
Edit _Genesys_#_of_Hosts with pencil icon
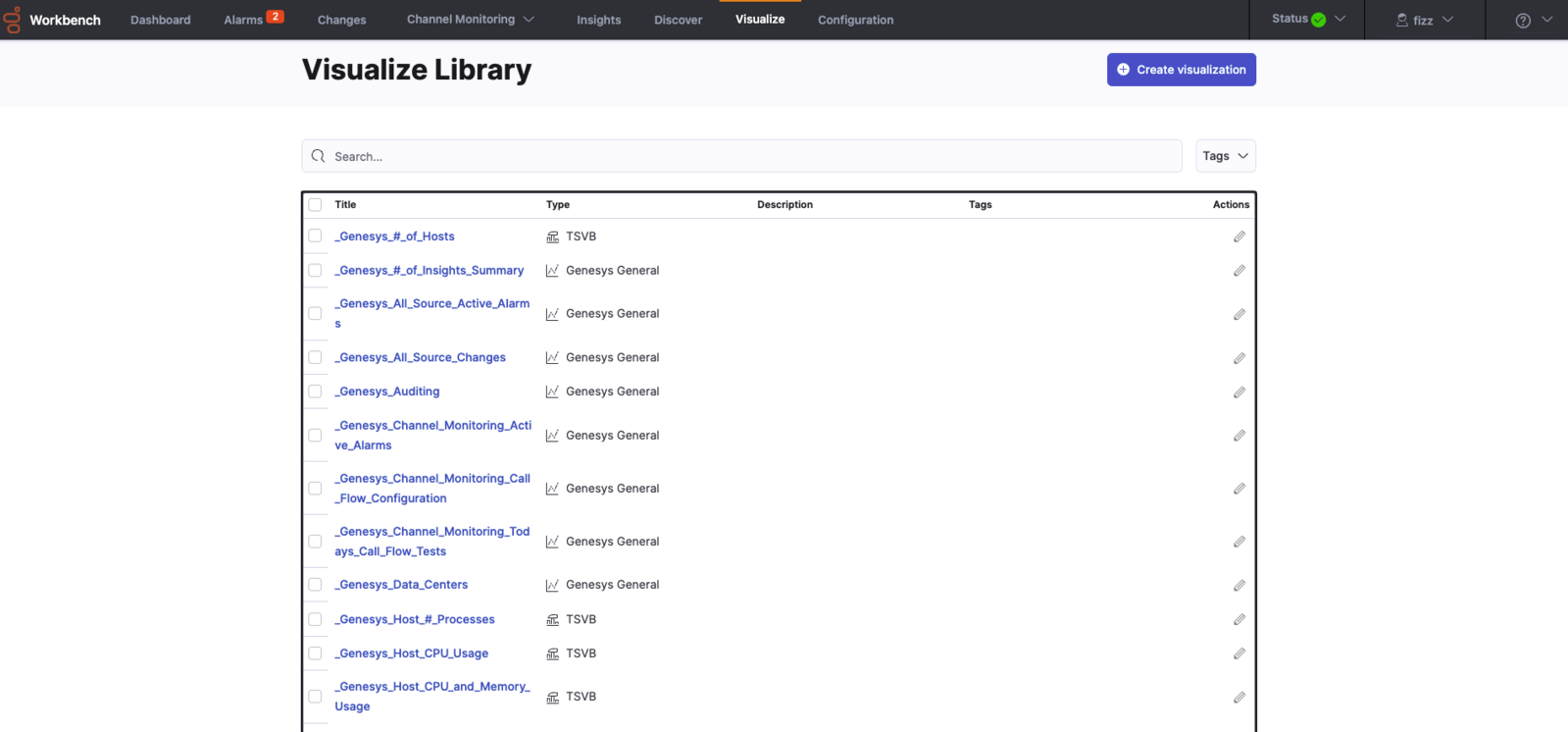pos(1239,236)
